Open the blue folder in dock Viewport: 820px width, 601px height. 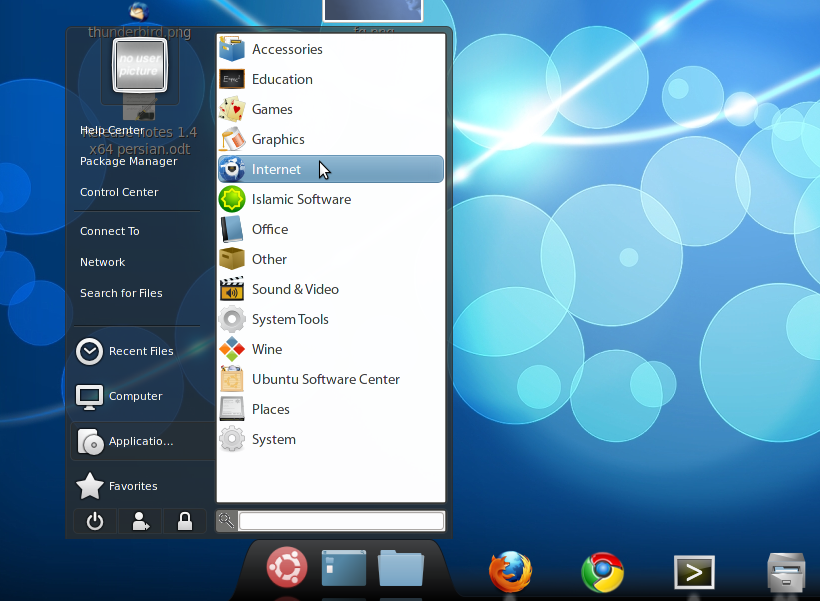[x=401, y=568]
